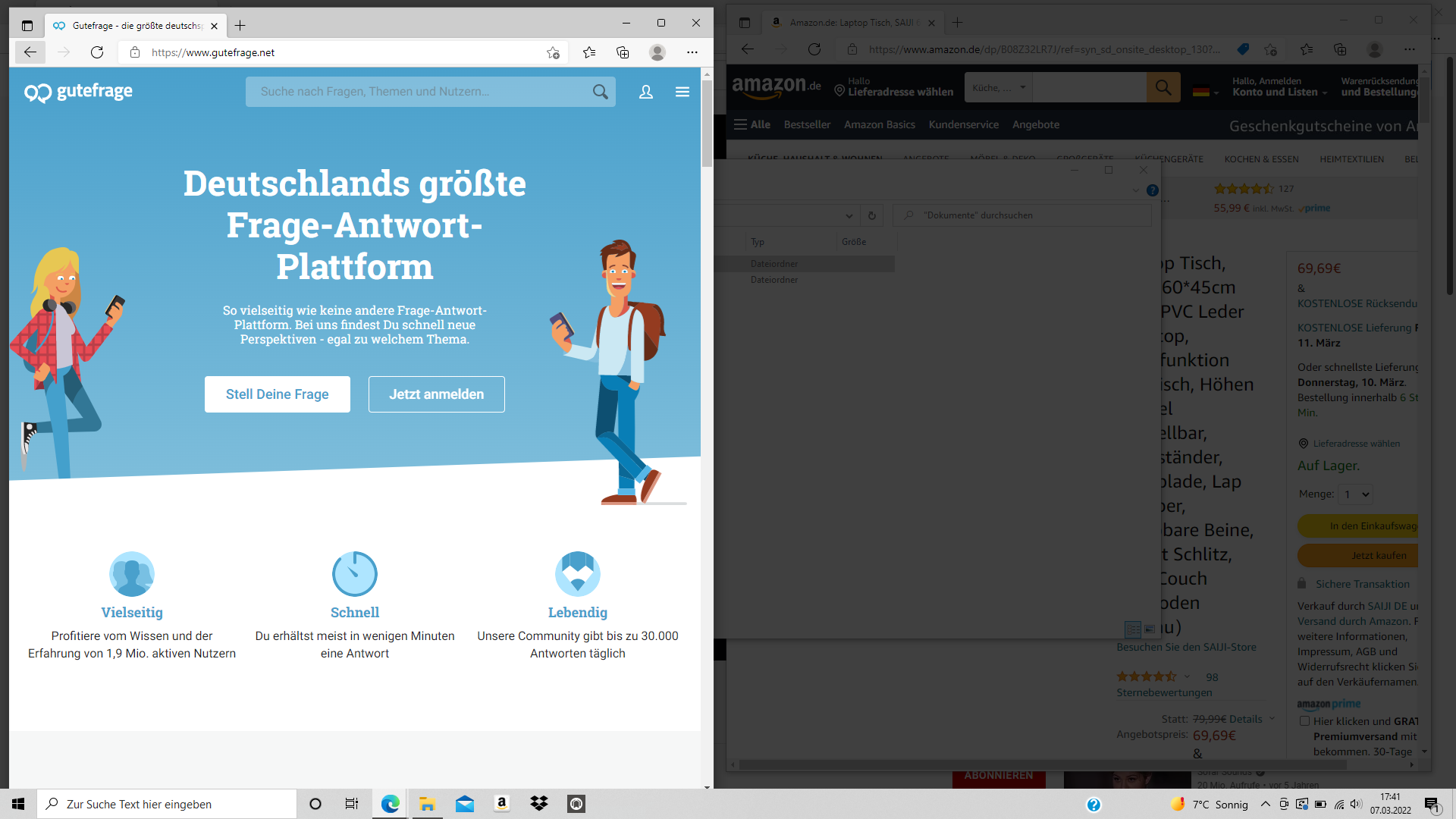Viewport: 1456px width, 819px height.
Task: Open the gutefrage user profile icon
Action: click(x=646, y=92)
